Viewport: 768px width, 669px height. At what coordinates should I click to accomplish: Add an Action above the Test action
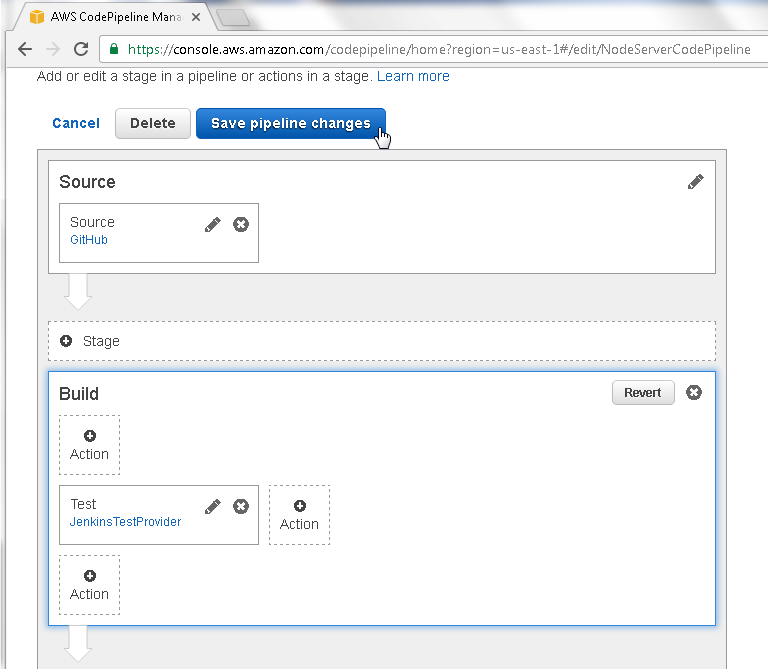89,445
